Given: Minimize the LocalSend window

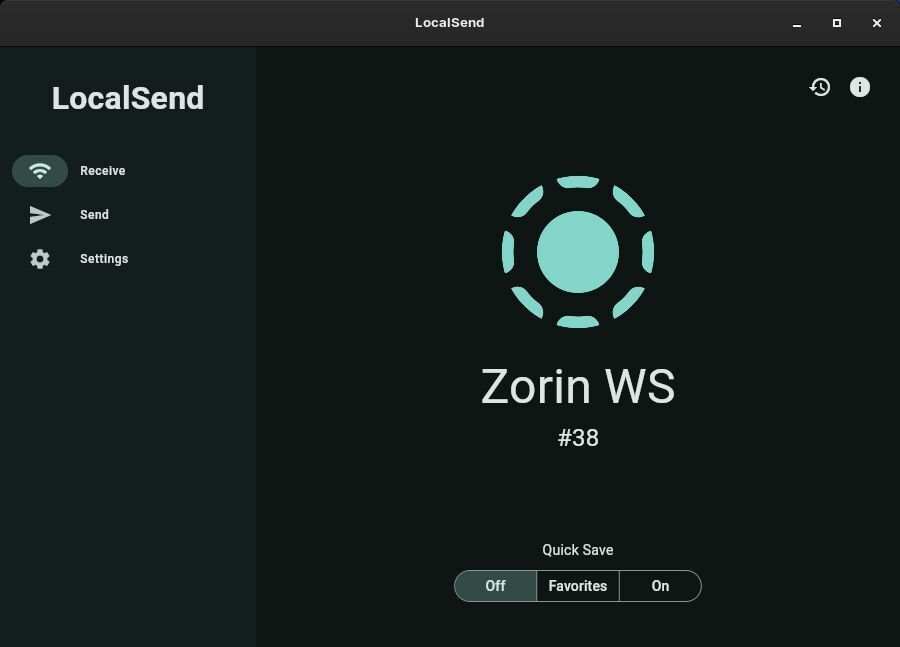Looking at the screenshot, I should [x=797, y=24].
